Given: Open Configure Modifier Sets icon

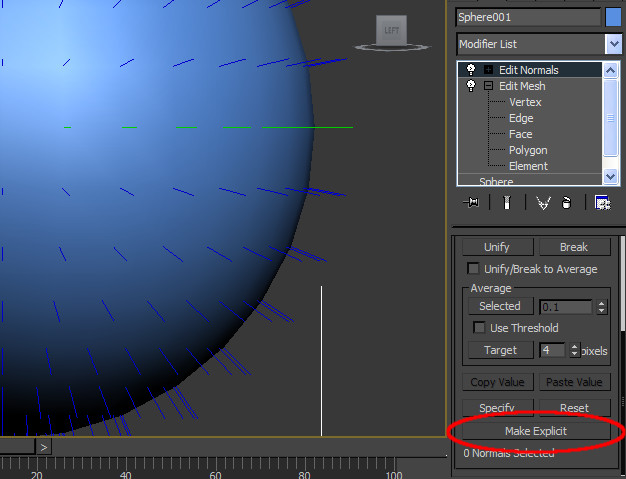Looking at the screenshot, I should [x=602, y=203].
